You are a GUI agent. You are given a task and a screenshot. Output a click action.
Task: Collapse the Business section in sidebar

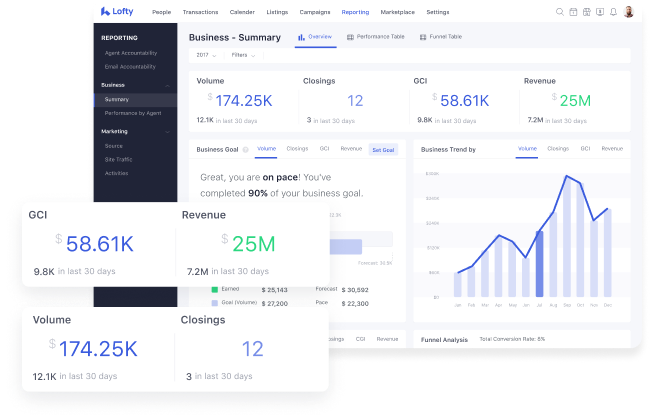point(167,85)
